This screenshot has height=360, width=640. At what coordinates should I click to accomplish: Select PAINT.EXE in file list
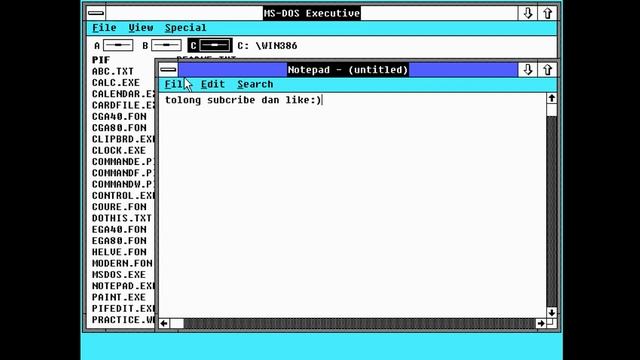tap(119, 297)
